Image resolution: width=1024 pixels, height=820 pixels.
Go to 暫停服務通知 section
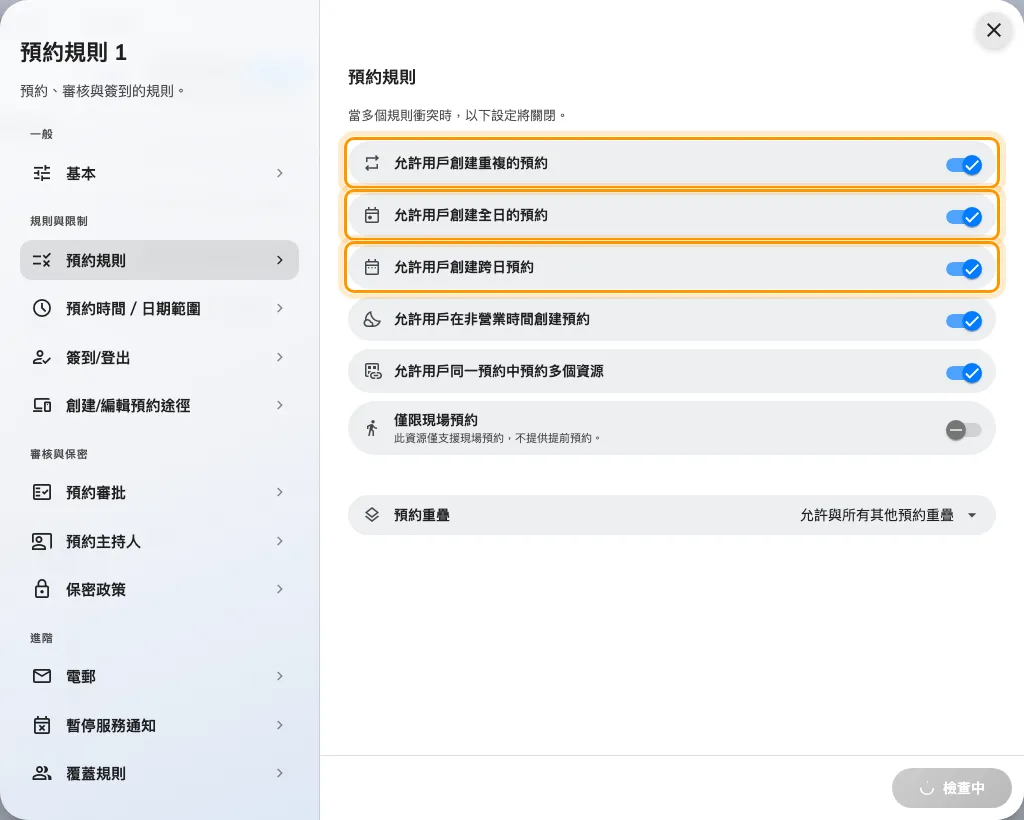pyautogui.click(x=159, y=725)
